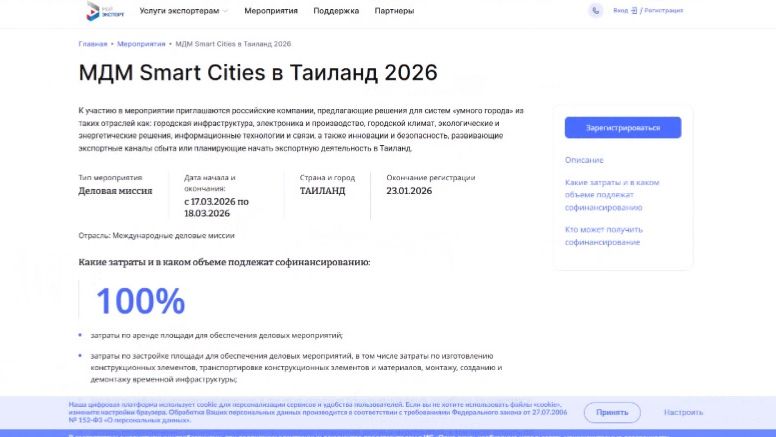Click the затраты по застройке площади bullet

pyautogui.click(x=296, y=368)
